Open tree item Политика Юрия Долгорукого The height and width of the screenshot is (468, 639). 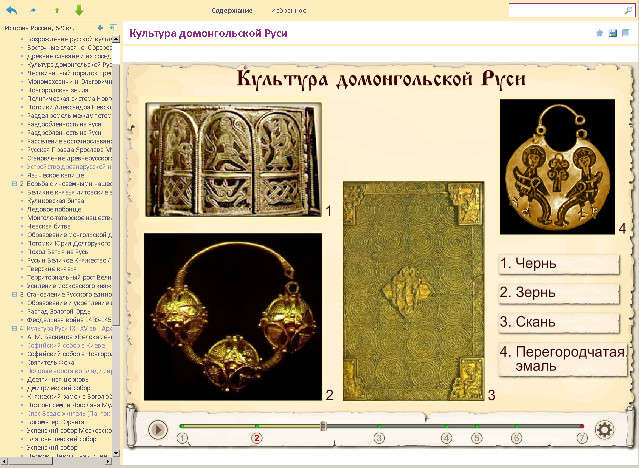pos(68,243)
